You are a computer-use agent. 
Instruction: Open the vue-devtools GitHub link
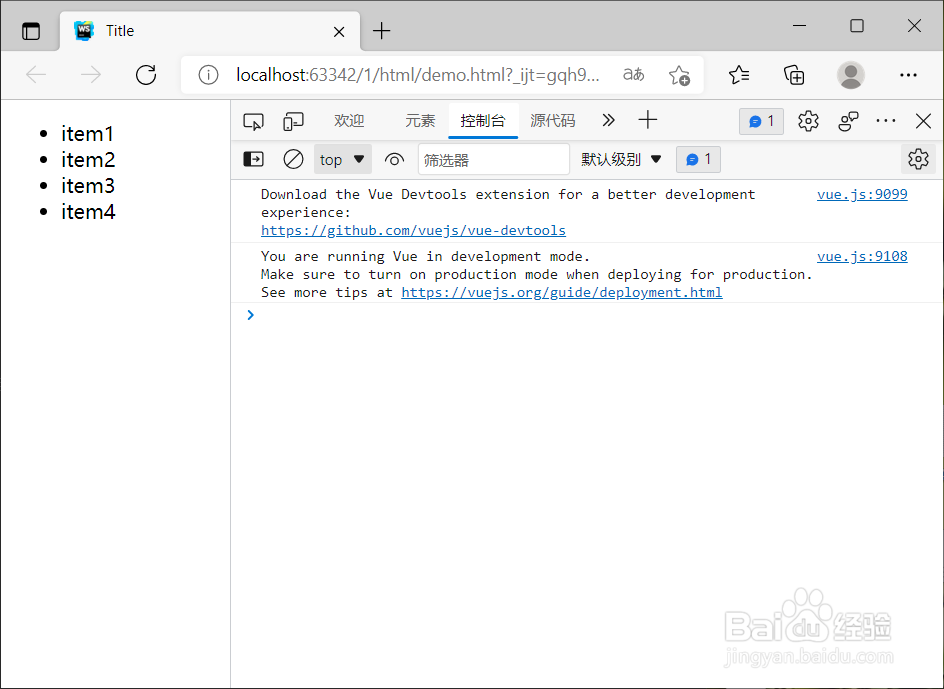(x=413, y=230)
